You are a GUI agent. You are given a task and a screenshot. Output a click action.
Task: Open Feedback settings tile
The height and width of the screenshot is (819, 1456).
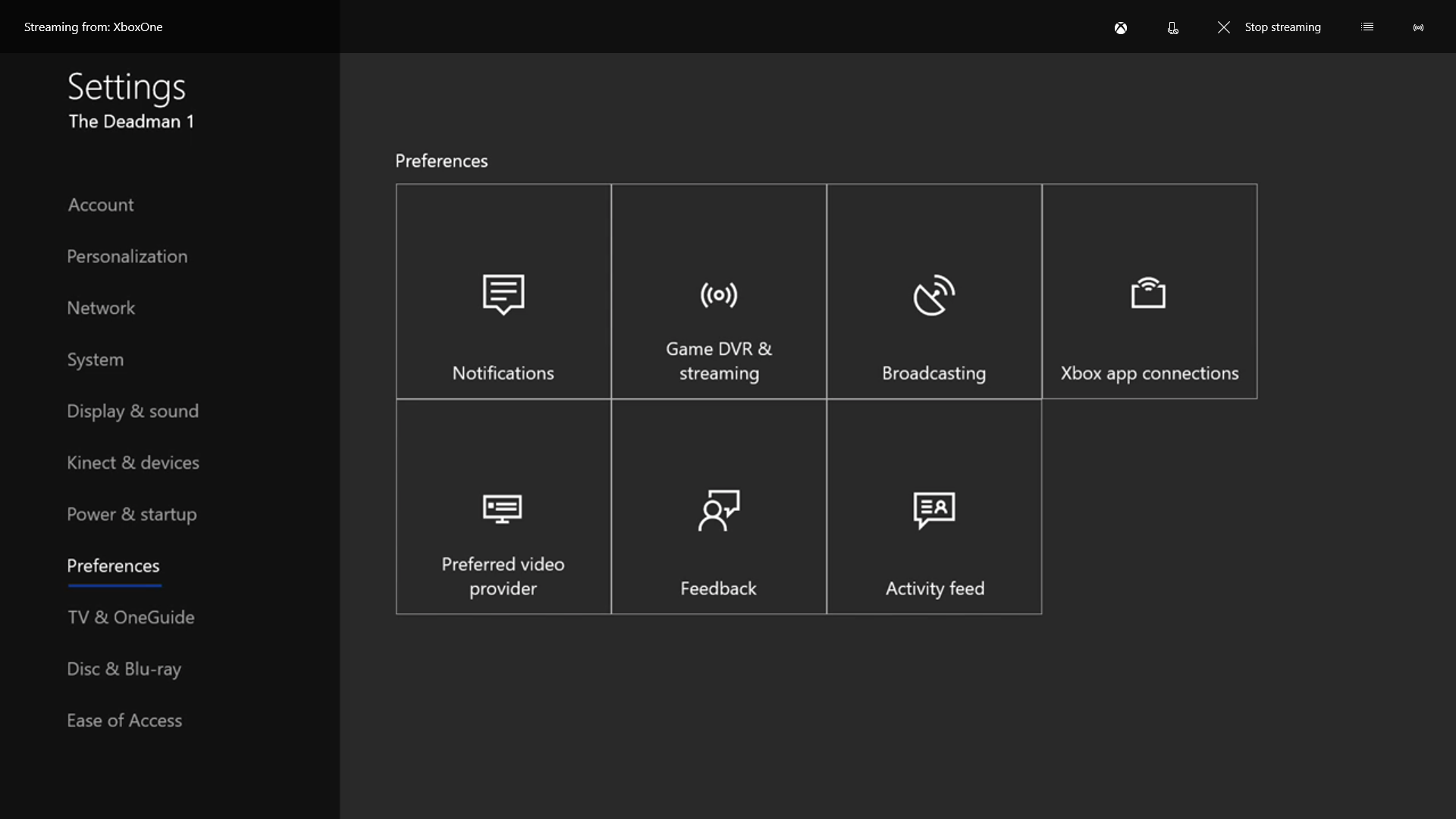[719, 507]
